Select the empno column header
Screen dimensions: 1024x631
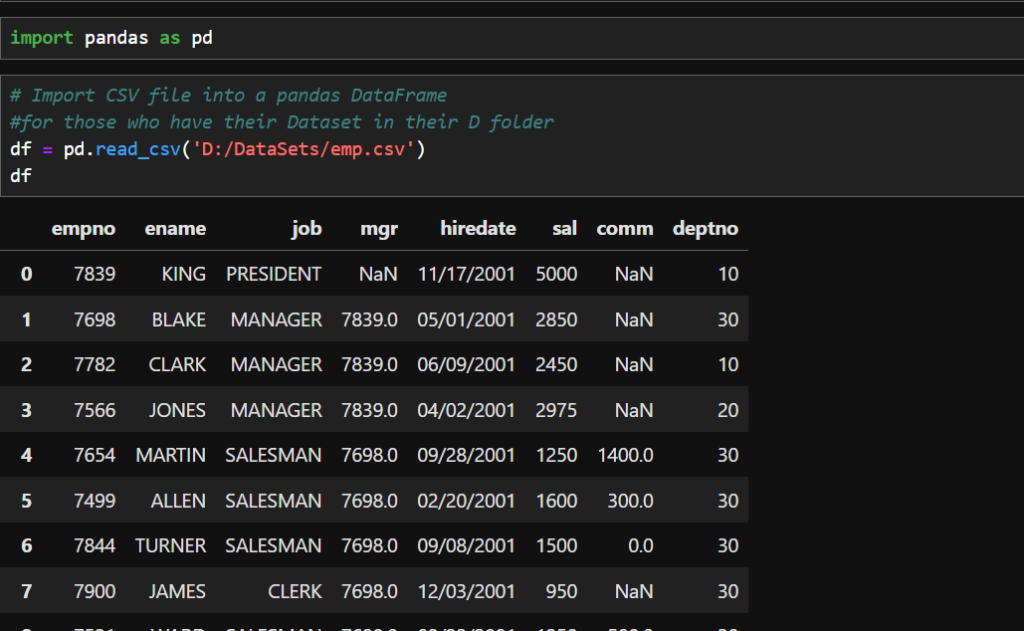pyautogui.click(x=84, y=228)
